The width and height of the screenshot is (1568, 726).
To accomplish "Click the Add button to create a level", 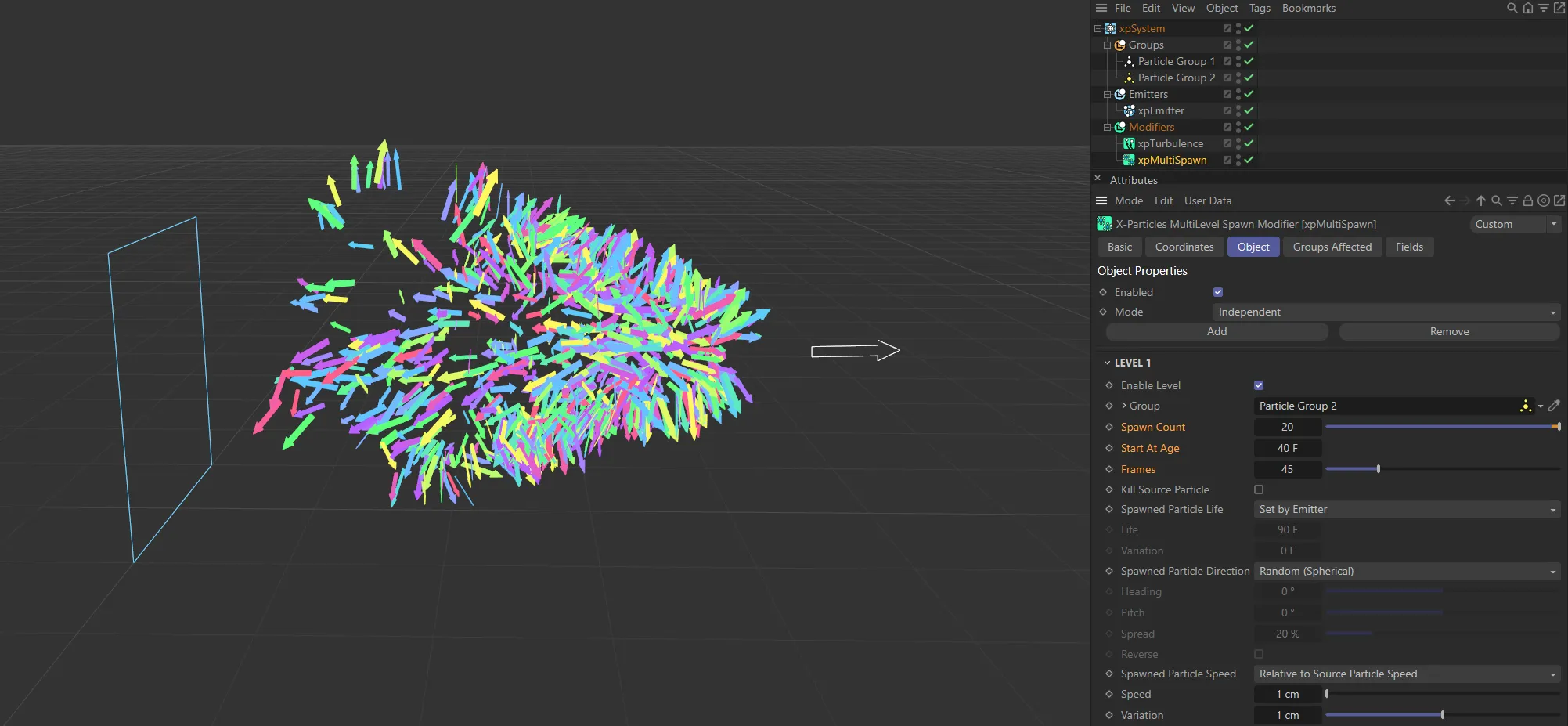I will [x=1216, y=331].
